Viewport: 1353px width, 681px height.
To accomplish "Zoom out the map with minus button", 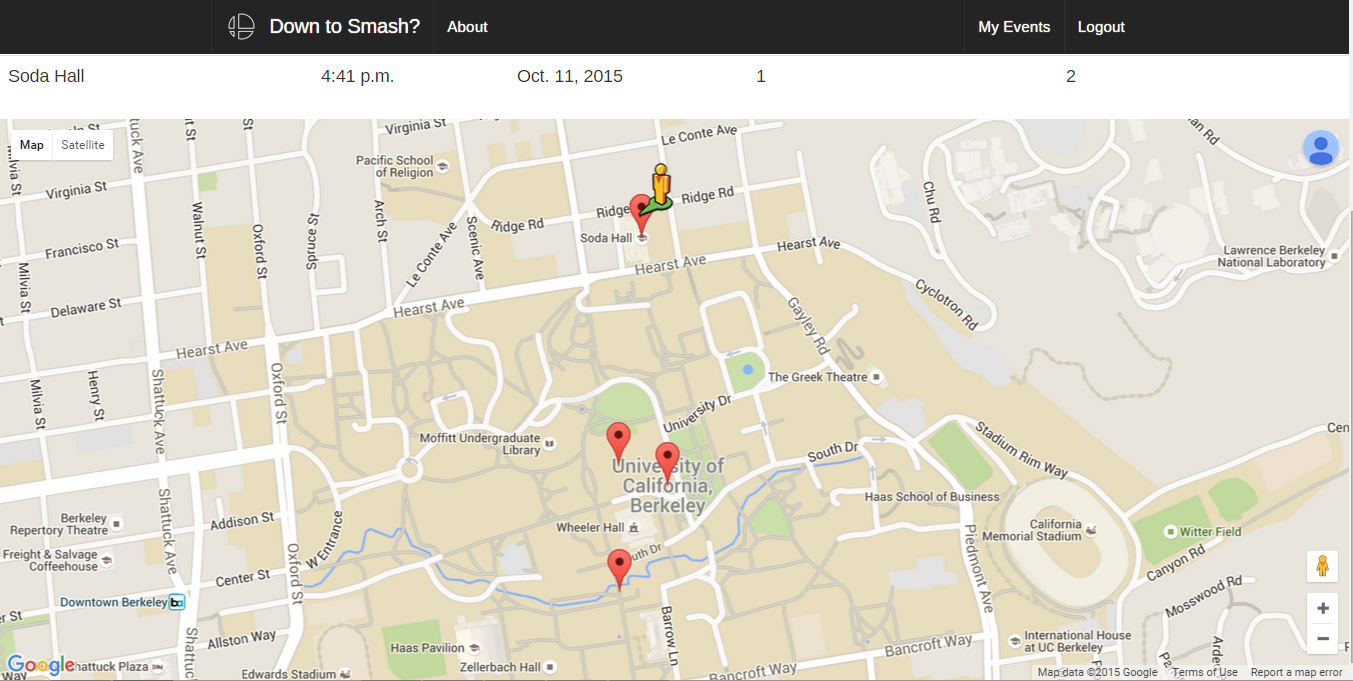I will [1322, 638].
